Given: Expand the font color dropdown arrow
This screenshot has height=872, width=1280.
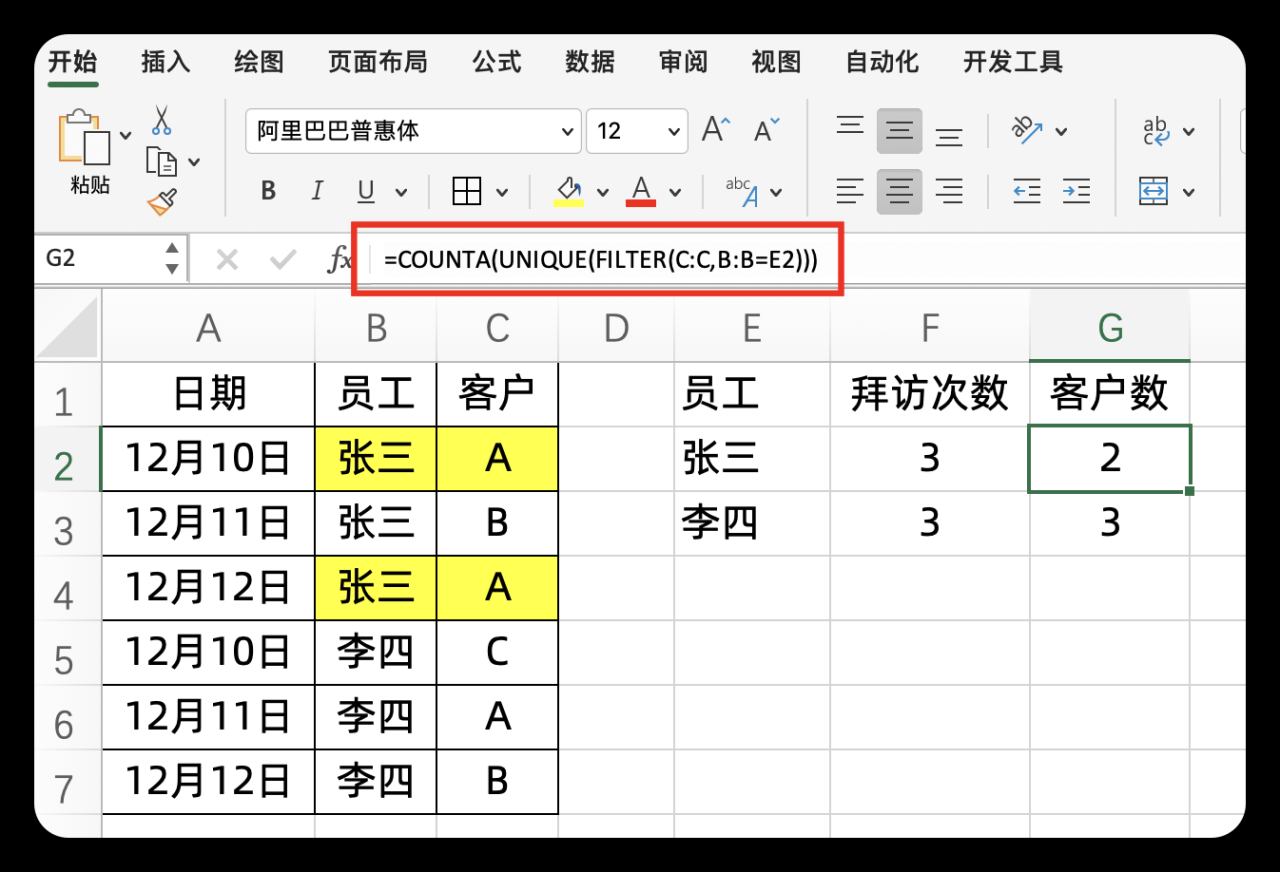Looking at the screenshot, I should point(675,192).
